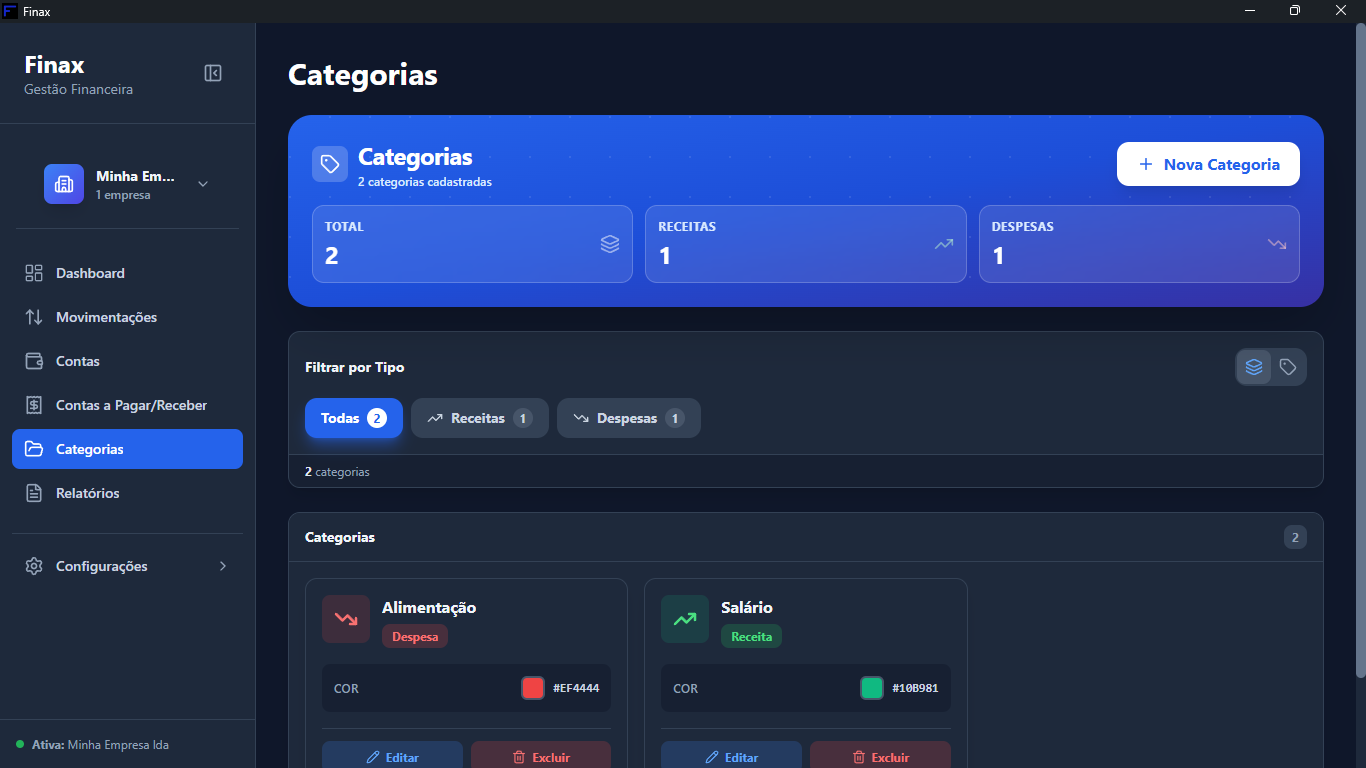Click the red #EF4444 color swatch
Screen dimensions: 1366x768
pyautogui.click(x=533, y=688)
